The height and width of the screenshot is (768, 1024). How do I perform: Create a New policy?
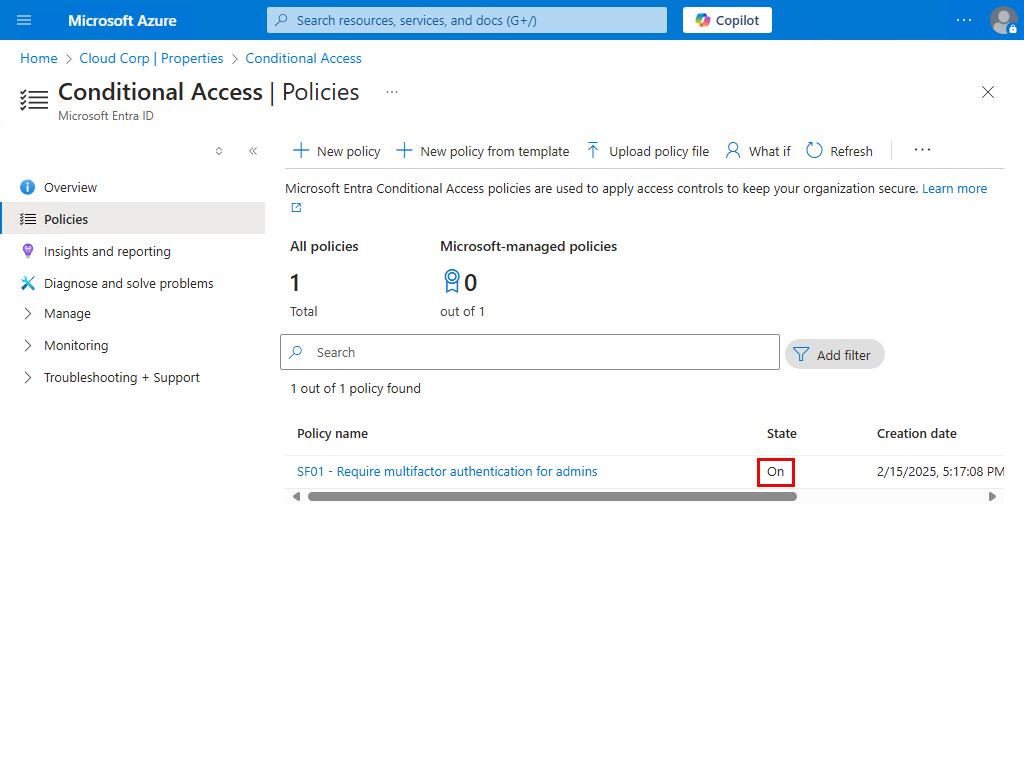tap(336, 151)
